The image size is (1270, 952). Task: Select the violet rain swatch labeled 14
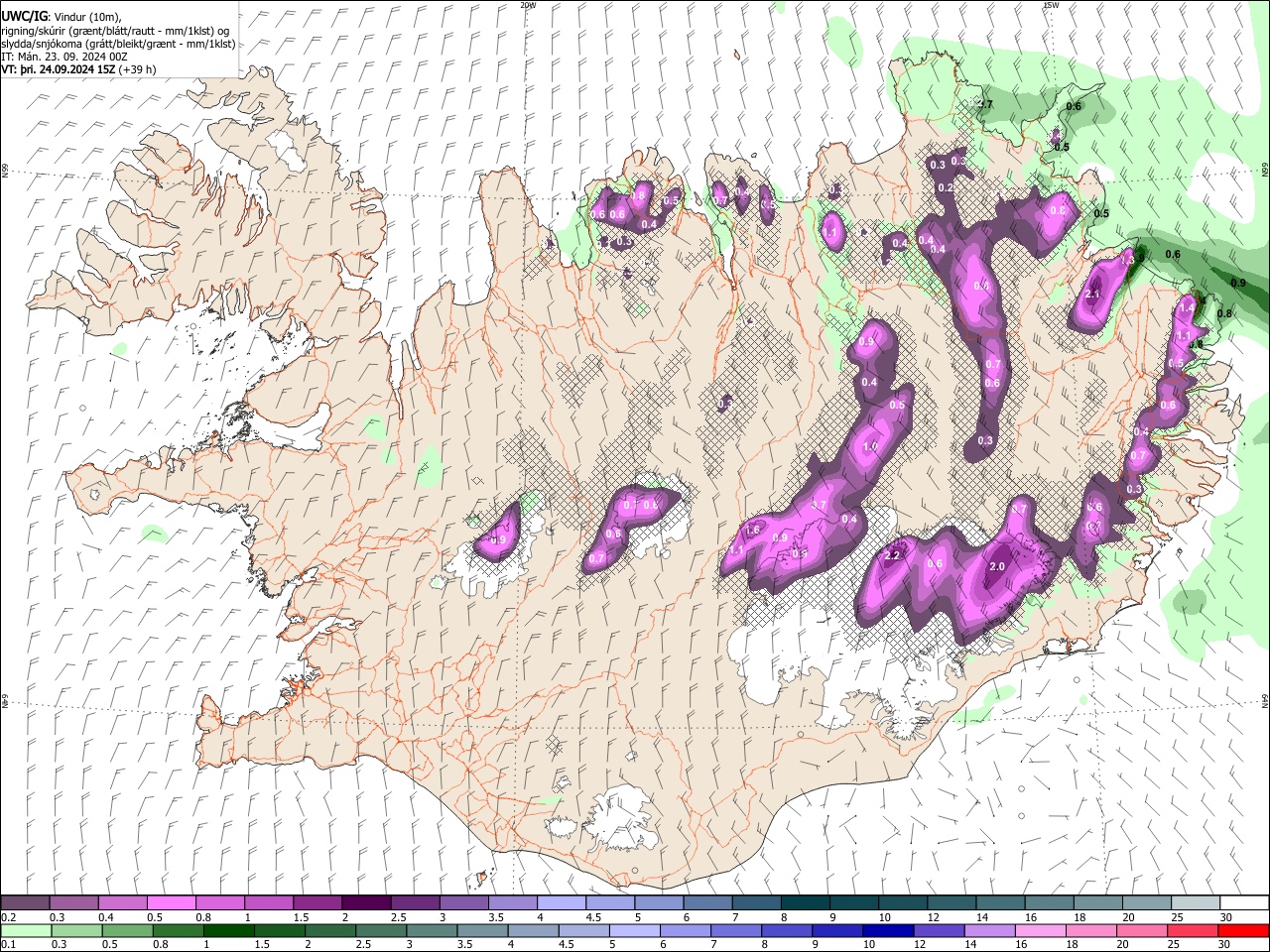(989, 930)
